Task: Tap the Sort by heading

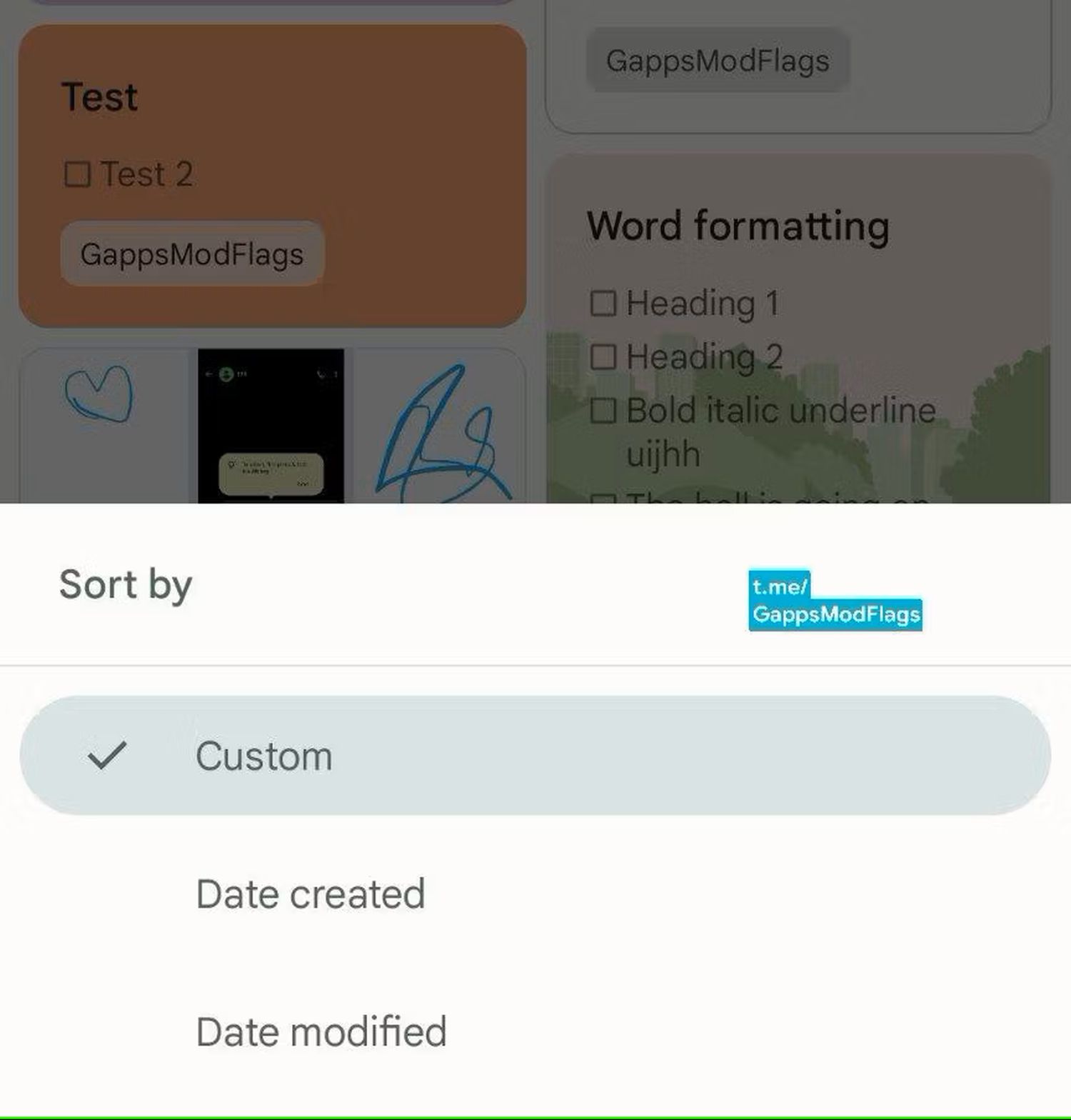Action: pos(126,585)
